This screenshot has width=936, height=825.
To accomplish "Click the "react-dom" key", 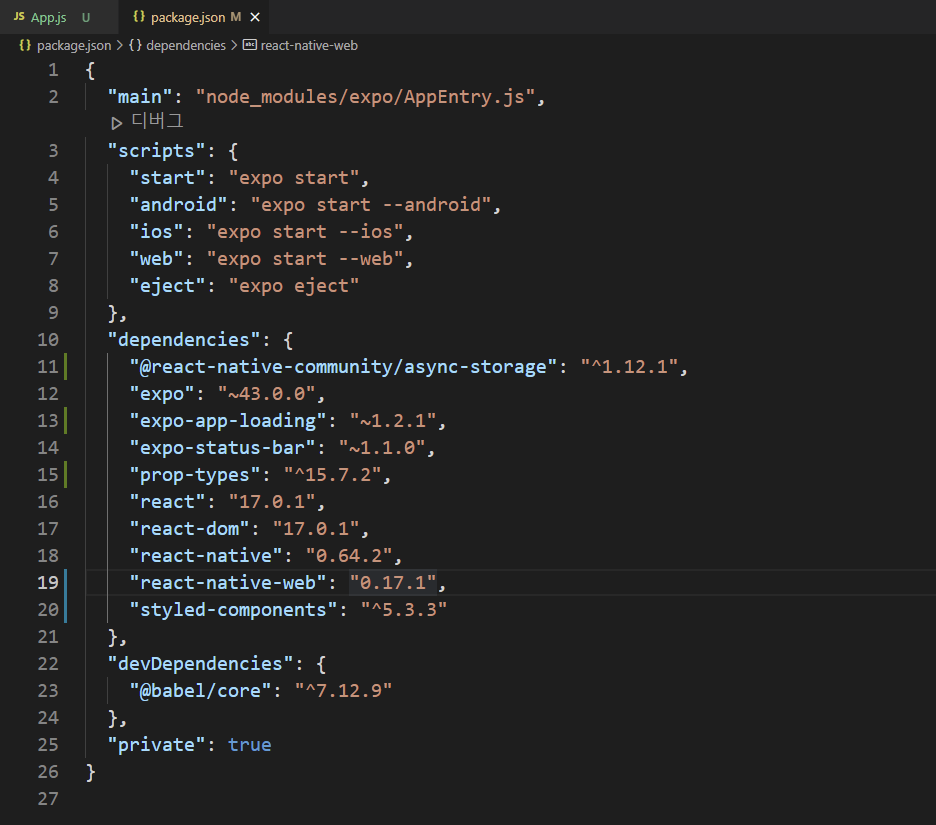I will coord(189,529).
